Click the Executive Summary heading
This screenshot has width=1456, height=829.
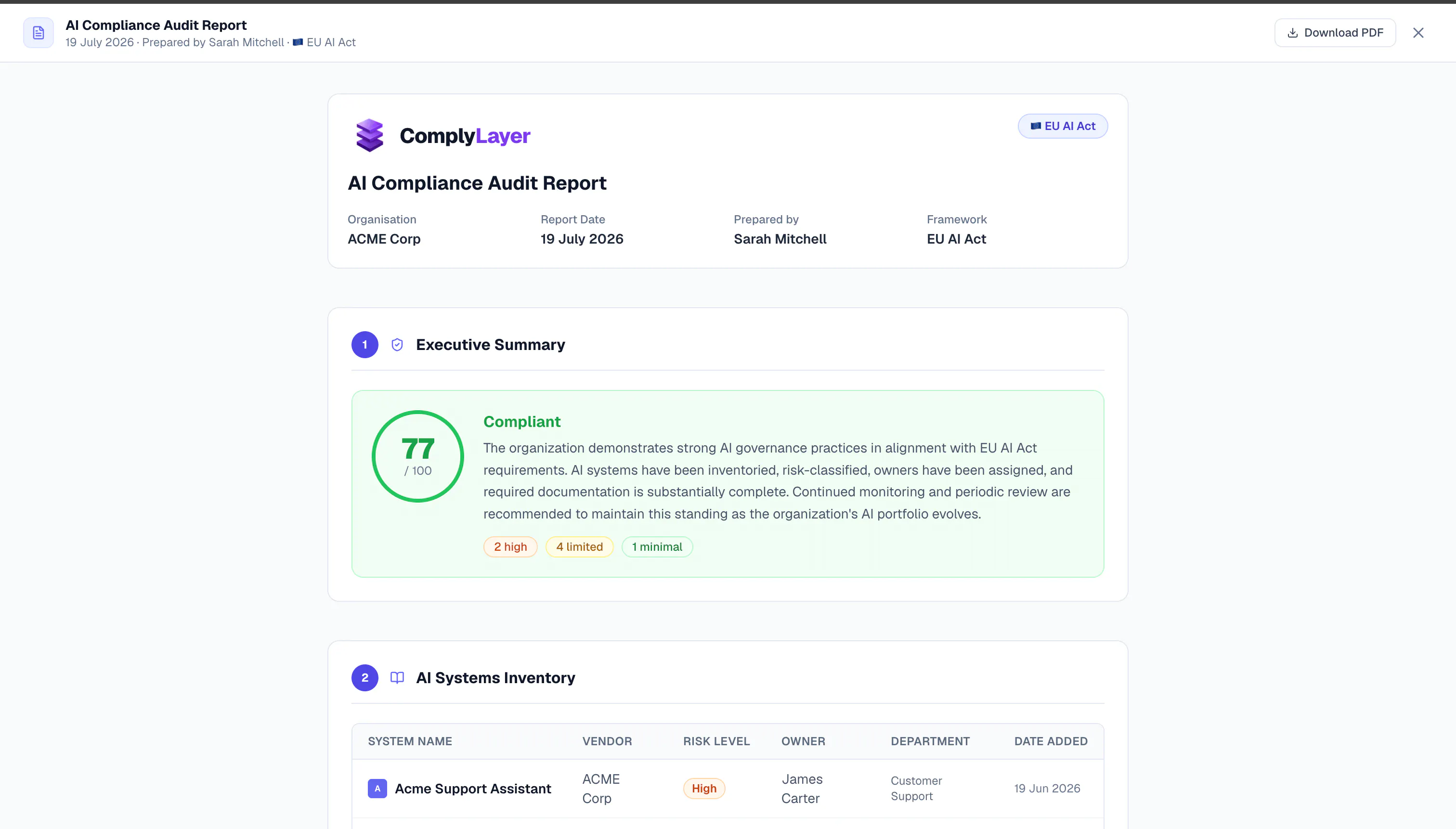[x=490, y=345]
